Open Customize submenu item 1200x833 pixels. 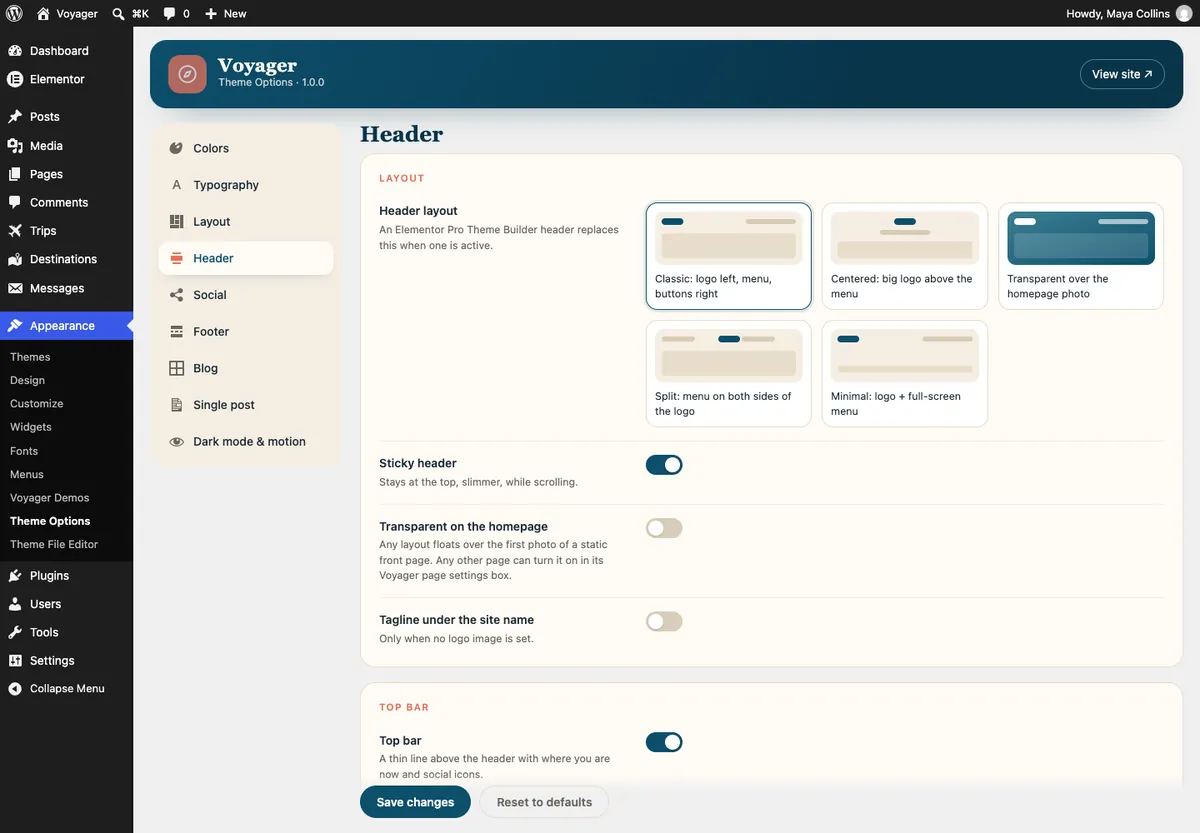pos(37,404)
